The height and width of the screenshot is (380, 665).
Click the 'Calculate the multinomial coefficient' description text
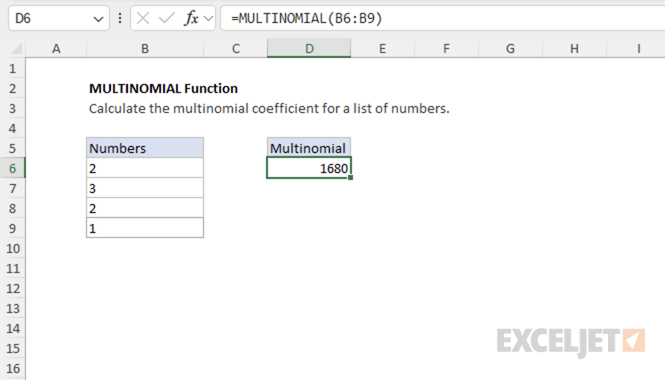(269, 109)
